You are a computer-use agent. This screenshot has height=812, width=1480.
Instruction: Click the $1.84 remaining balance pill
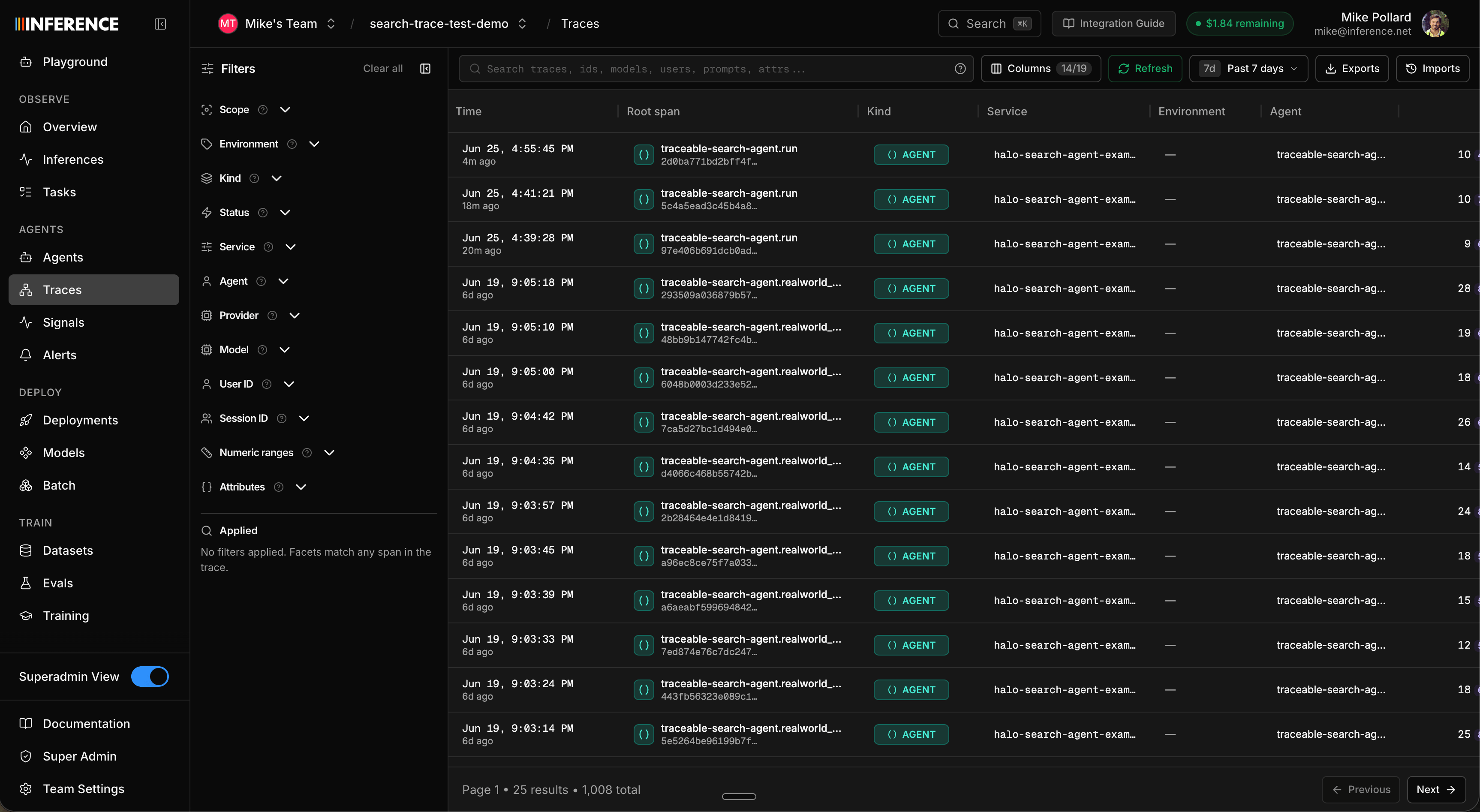pyautogui.click(x=1239, y=24)
